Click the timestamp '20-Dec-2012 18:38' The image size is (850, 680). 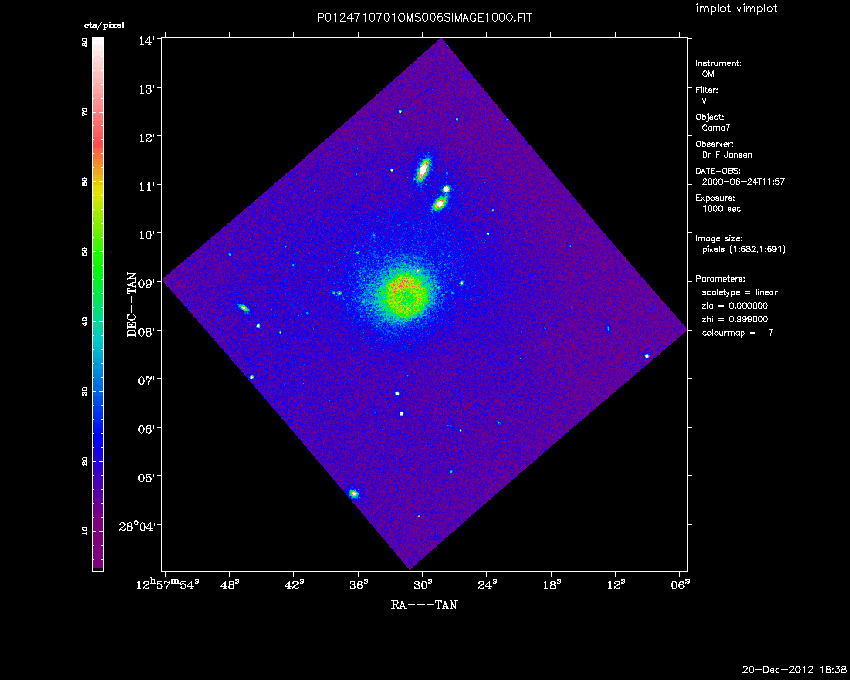pos(794,669)
